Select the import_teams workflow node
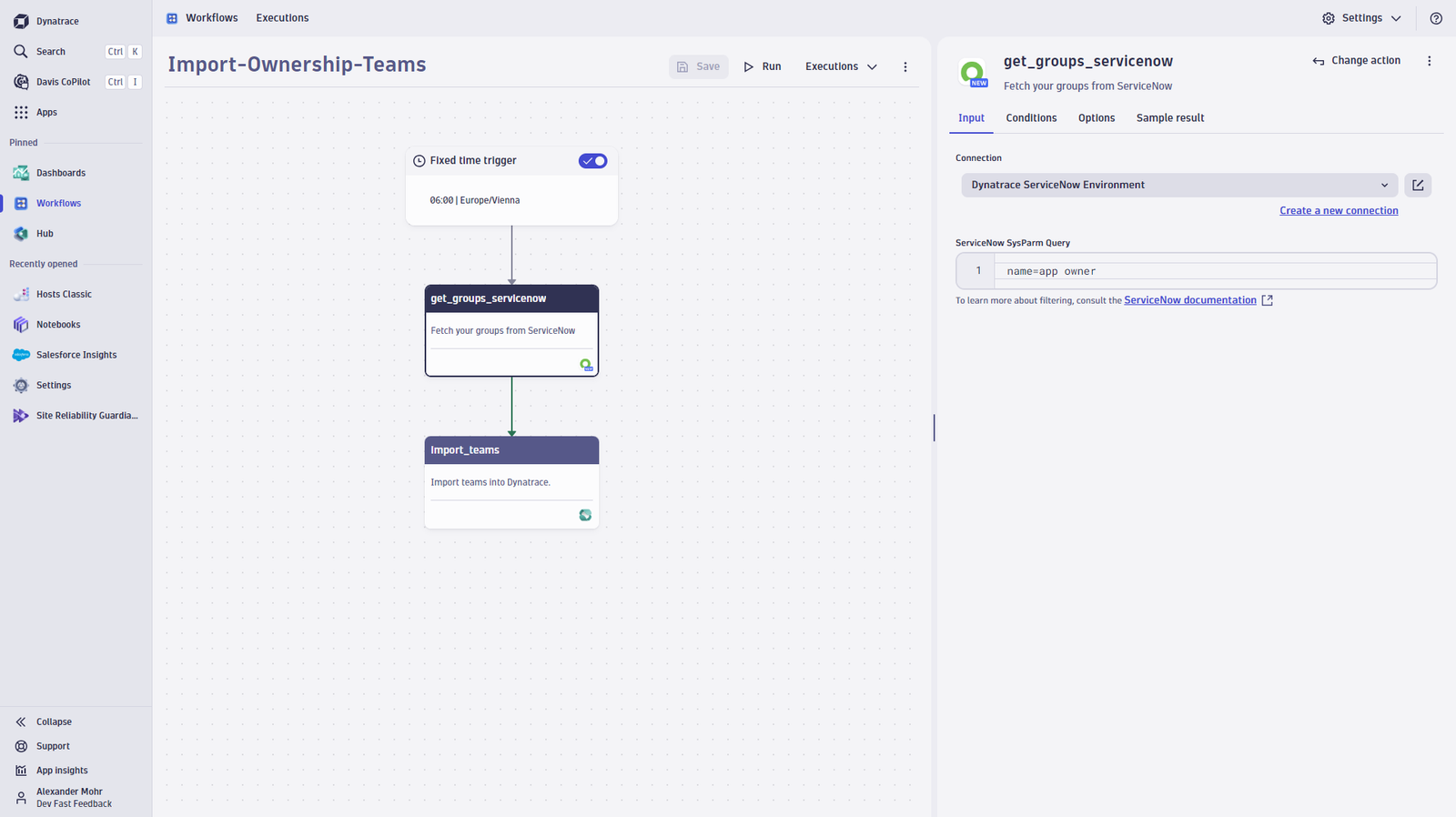 coord(511,482)
